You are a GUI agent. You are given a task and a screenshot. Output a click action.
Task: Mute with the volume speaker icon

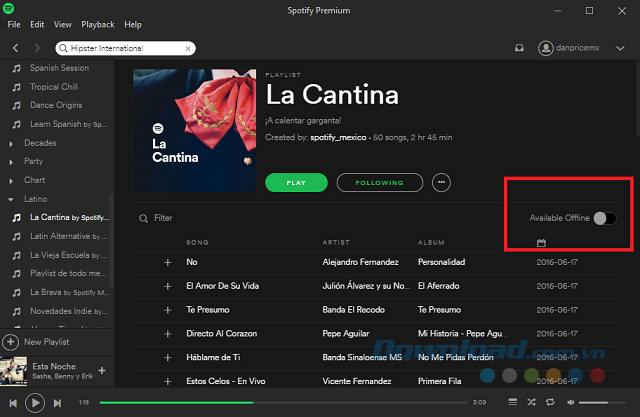571,402
